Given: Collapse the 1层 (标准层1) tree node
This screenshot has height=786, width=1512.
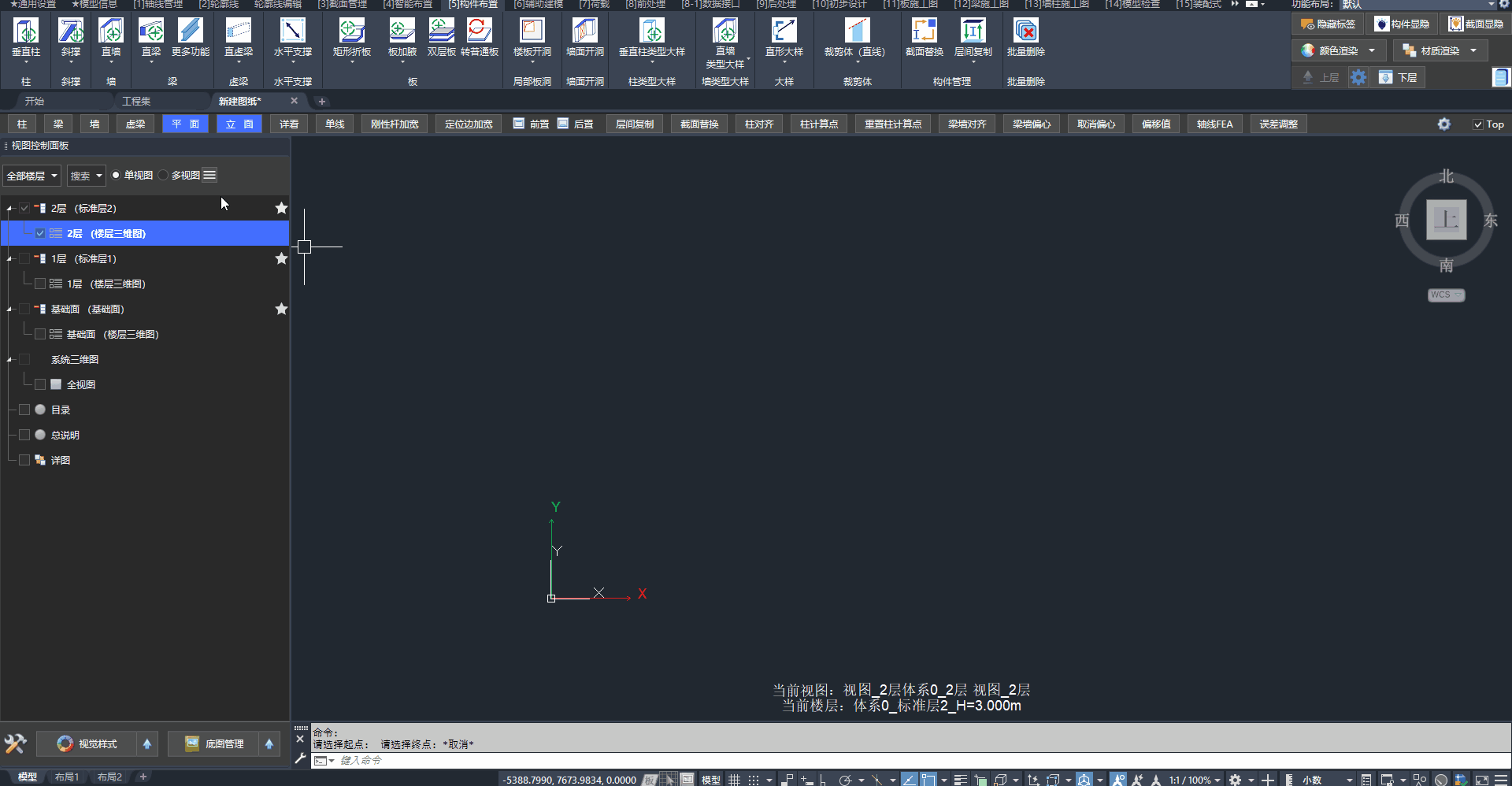Looking at the screenshot, I should 9,259.
